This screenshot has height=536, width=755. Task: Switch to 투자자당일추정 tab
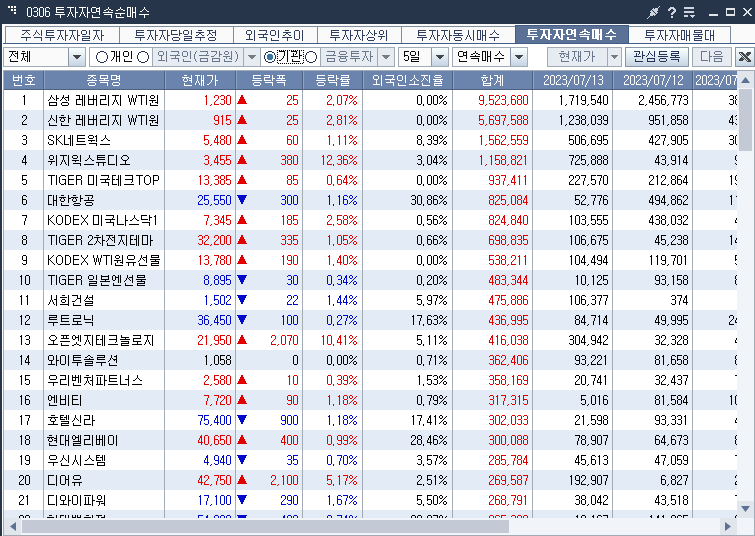(176, 35)
